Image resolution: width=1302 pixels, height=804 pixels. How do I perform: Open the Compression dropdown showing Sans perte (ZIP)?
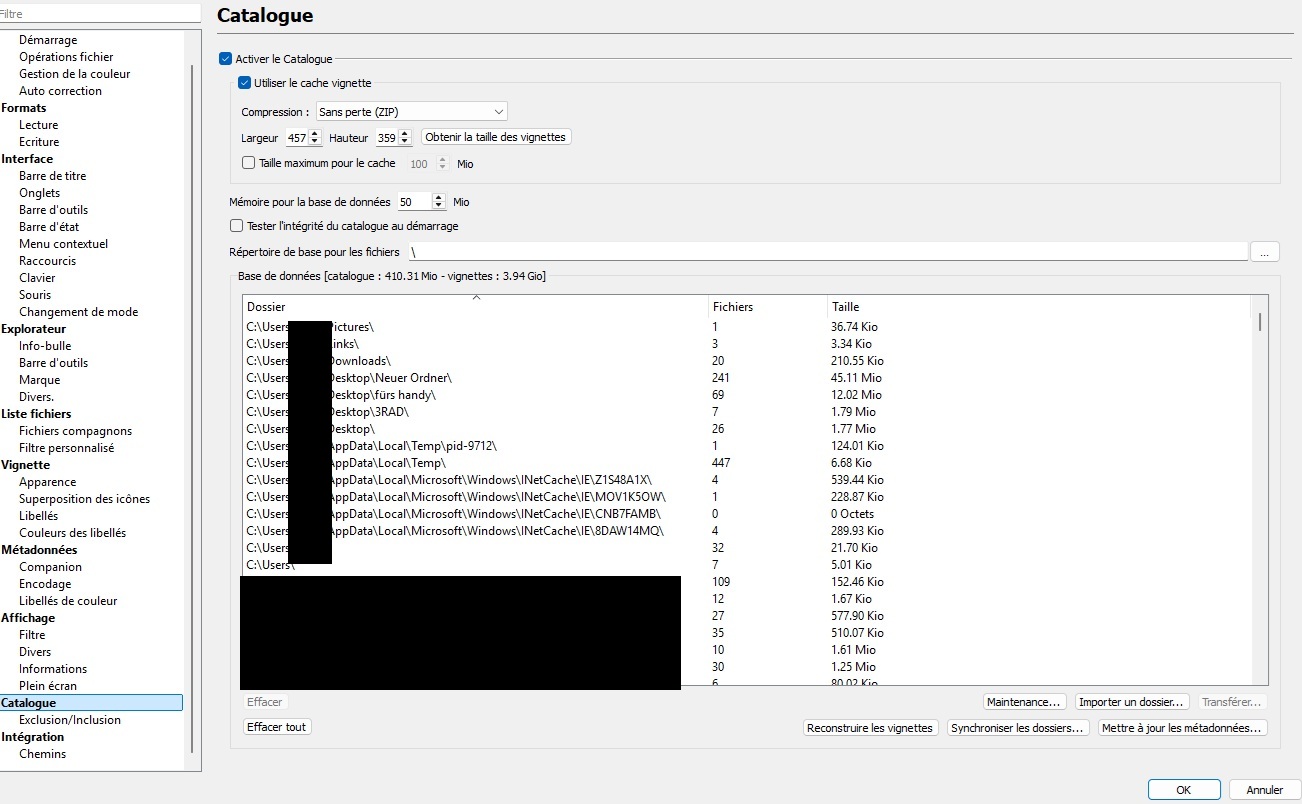pyautogui.click(x=411, y=111)
